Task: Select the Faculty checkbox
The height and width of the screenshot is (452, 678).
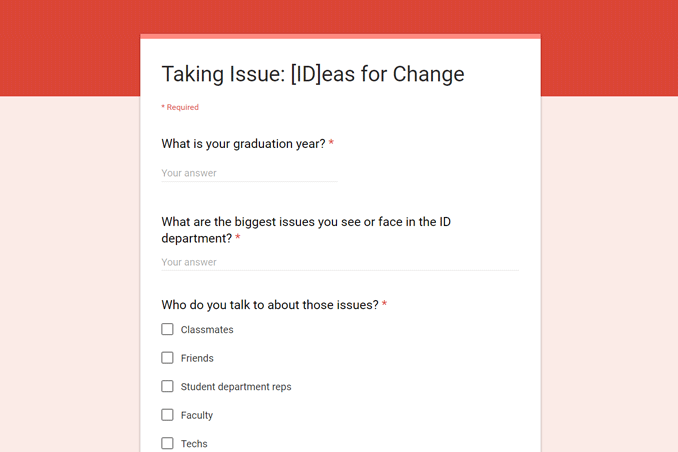Action: point(167,415)
